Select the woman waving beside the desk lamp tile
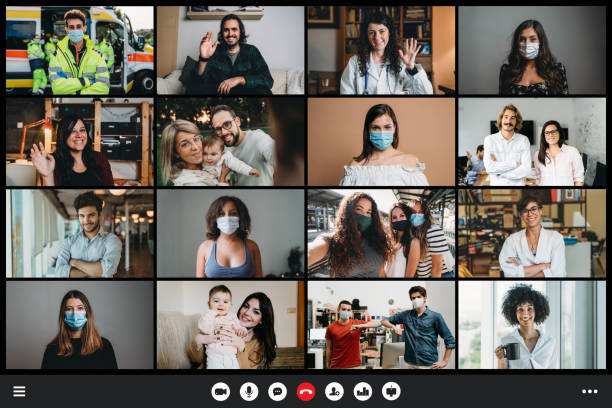This screenshot has height=408, width=612. coord(80,142)
